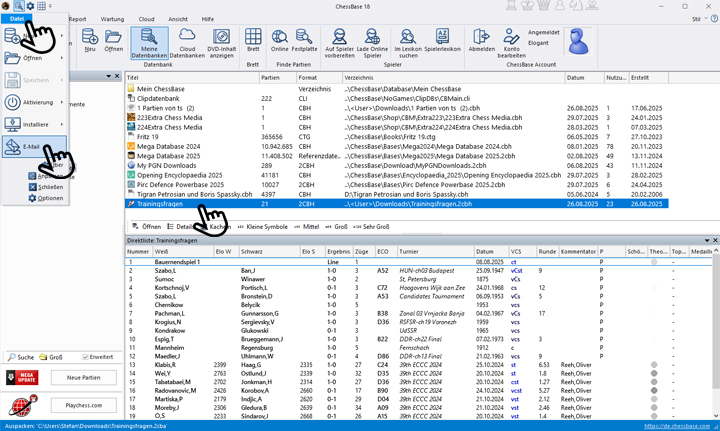Click the Mega Update logo
The height and width of the screenshot is (431, 720).
point(20,377)
